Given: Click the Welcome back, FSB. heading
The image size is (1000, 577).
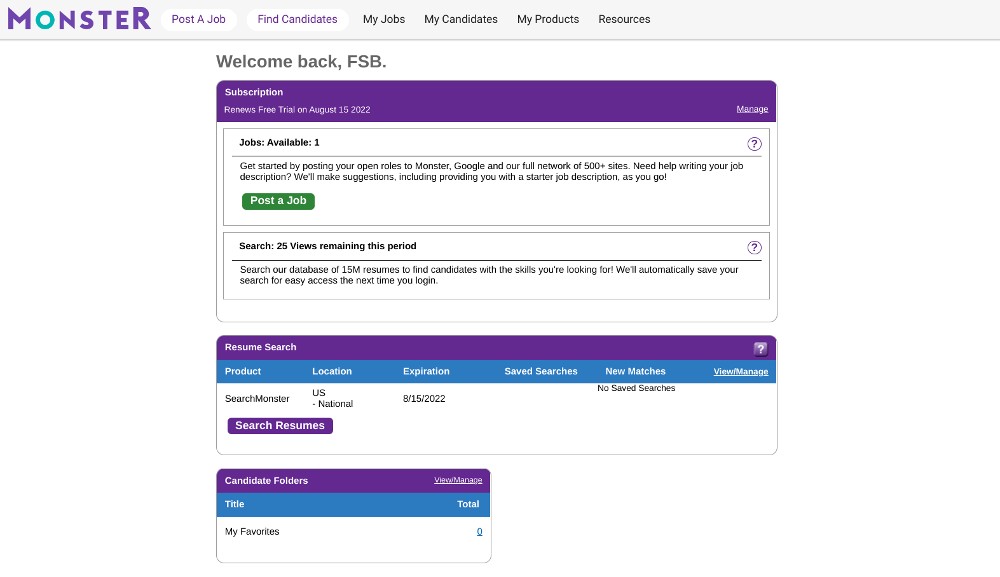Looking at the screenshot, I should pos(301,61).
